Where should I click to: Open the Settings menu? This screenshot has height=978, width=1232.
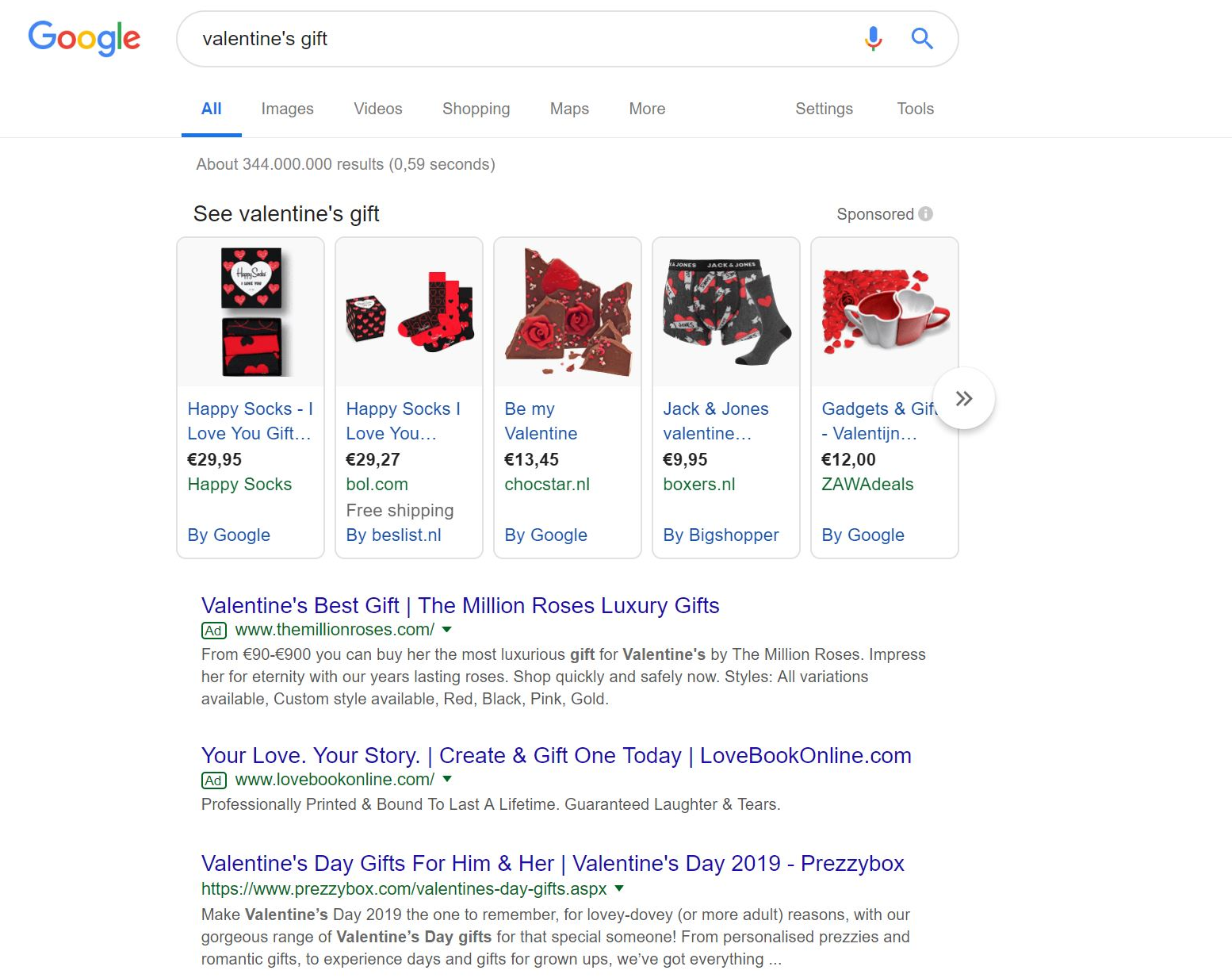[824, 109]
